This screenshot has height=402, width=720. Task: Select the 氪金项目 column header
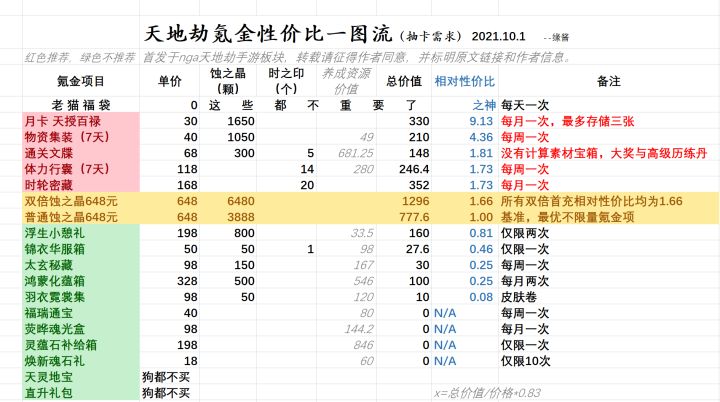click(81, 81)
